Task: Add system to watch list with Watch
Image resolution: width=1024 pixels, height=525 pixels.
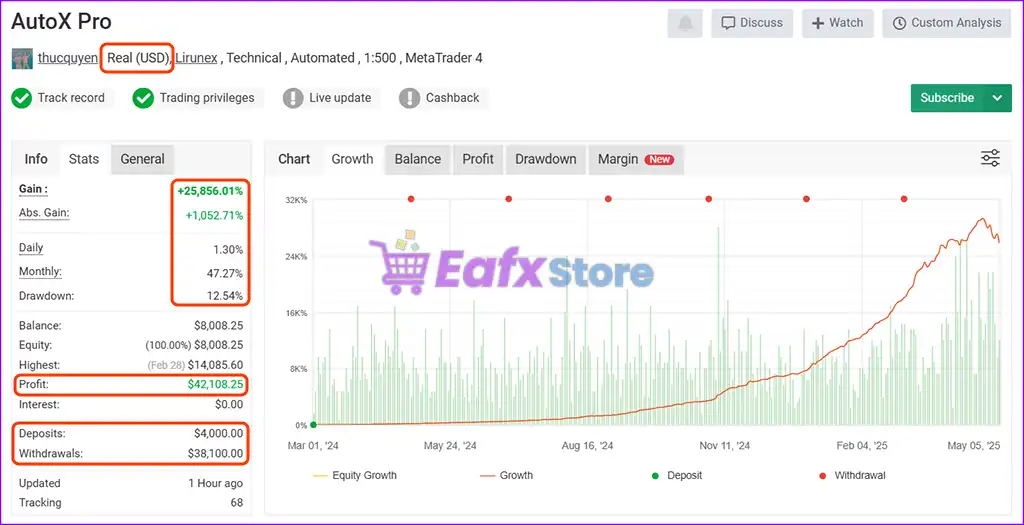Action: click(837, 24)
